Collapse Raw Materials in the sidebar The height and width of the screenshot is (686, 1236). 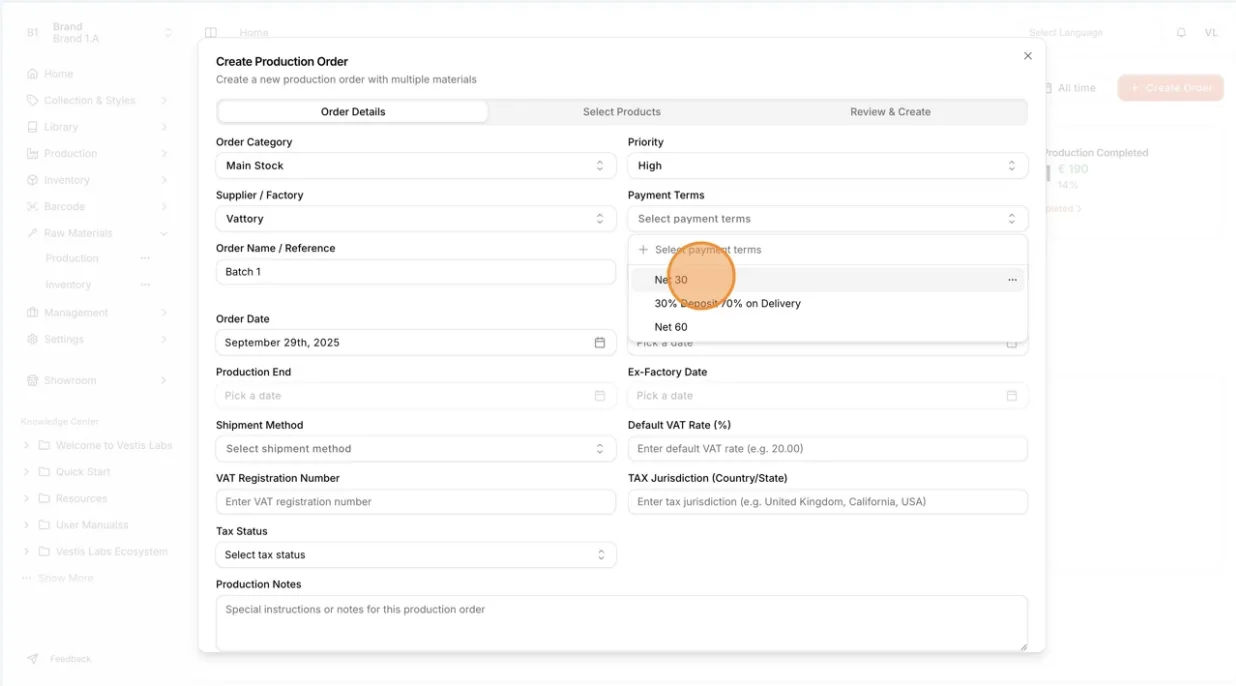point(96,233)
